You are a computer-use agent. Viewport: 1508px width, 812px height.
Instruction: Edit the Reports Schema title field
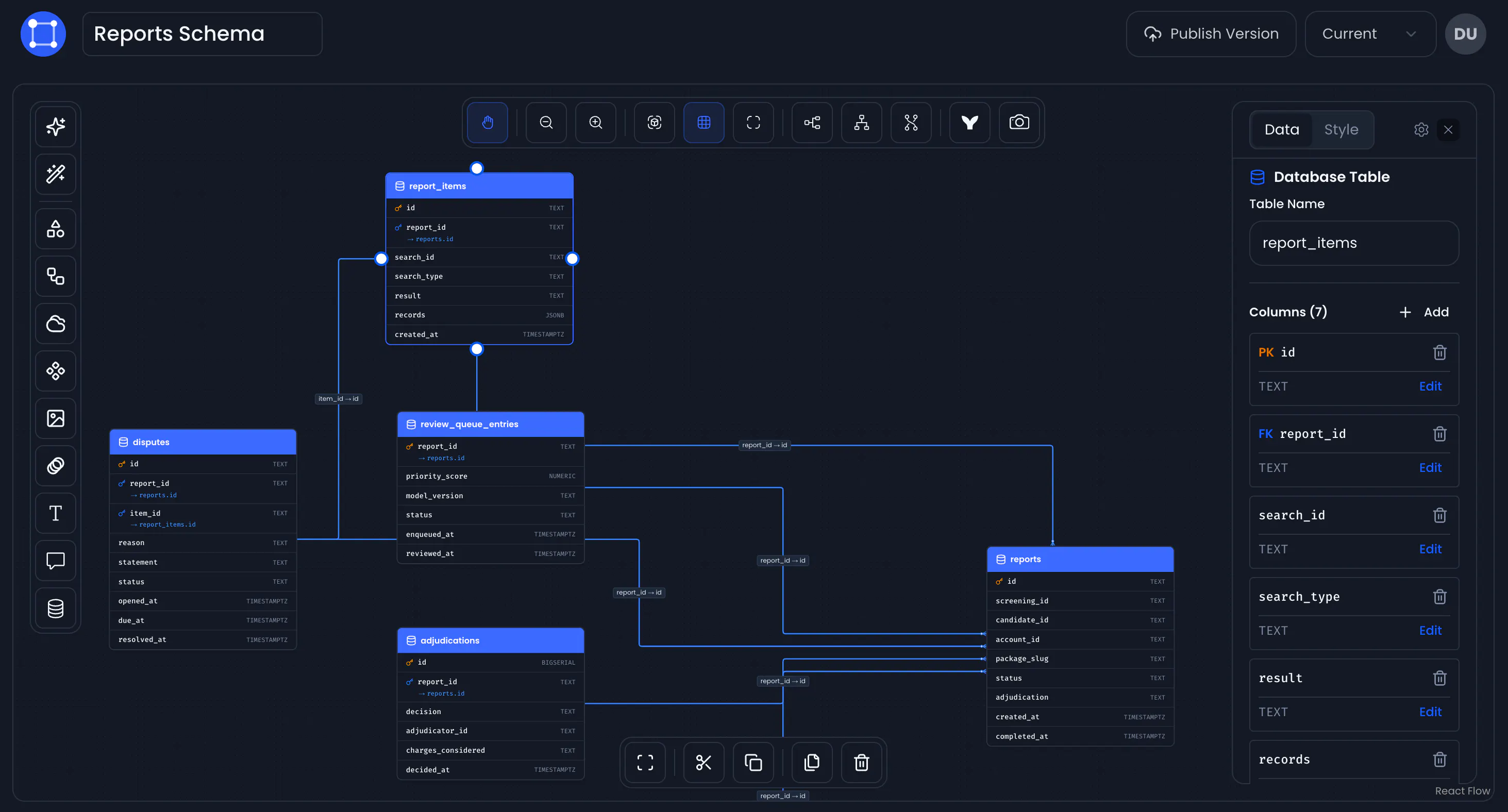tap(202, 34)
